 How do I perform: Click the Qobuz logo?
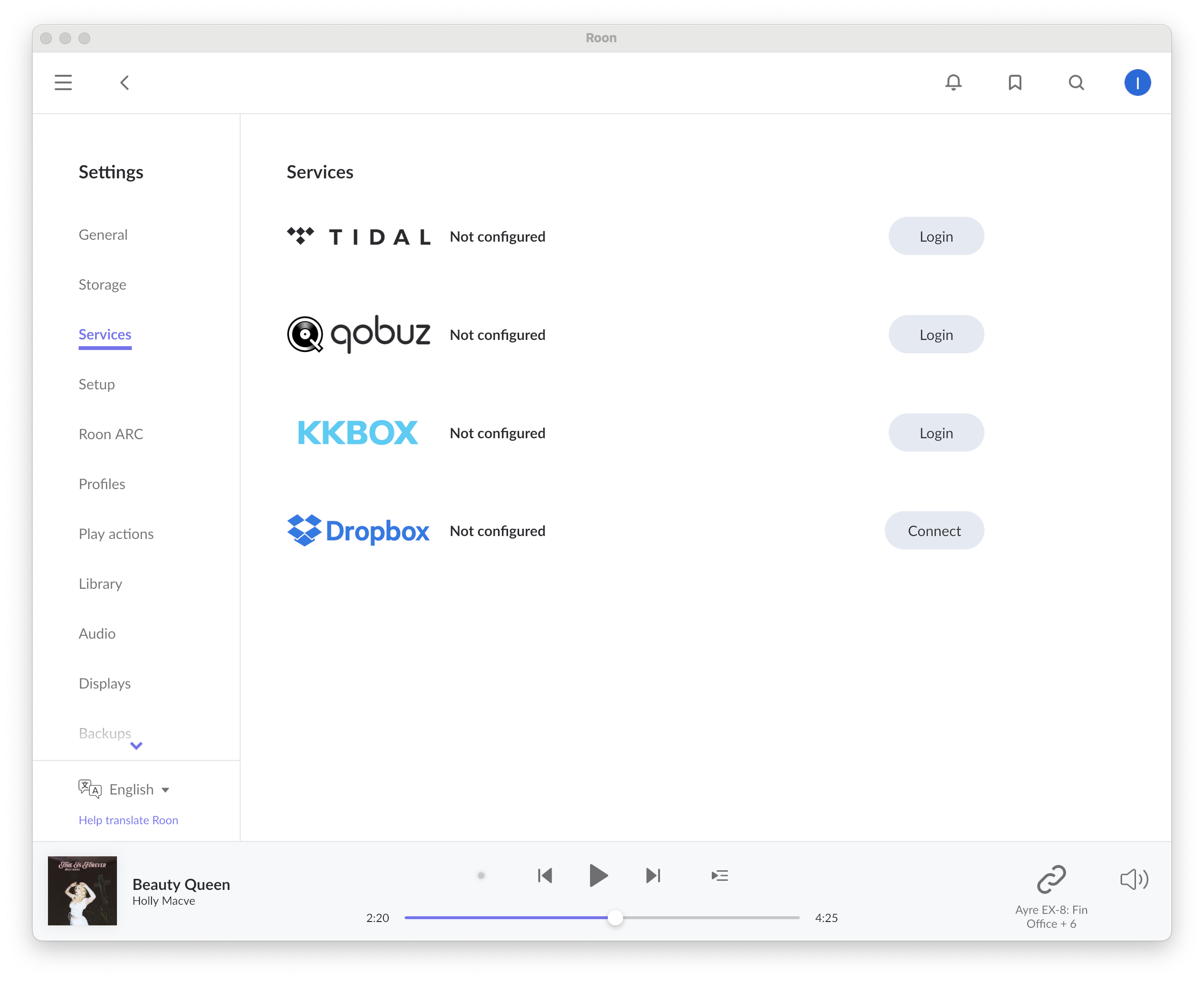coord(359,335)
